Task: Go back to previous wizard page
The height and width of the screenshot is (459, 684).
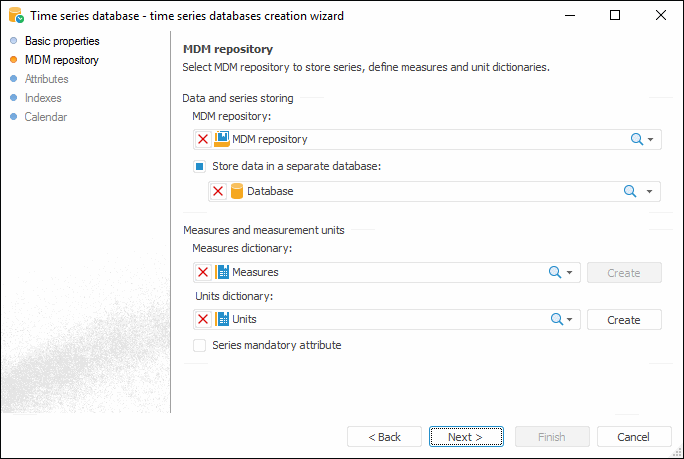Action: 384,437
